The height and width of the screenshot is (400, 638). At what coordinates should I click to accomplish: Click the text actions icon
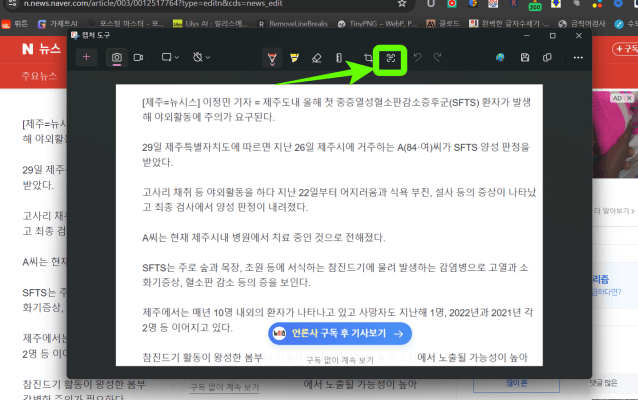391,58
